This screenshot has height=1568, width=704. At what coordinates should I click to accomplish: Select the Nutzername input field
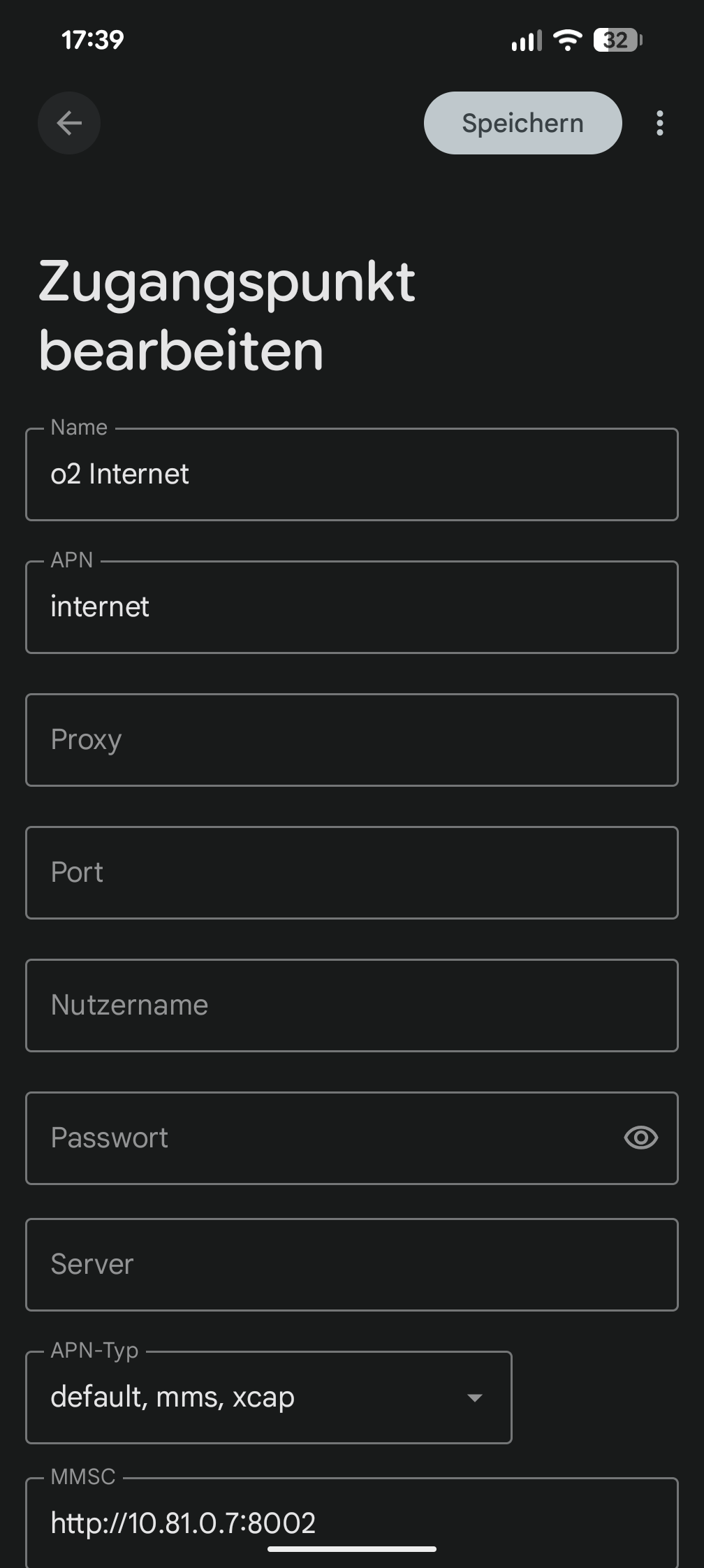[352, 1006]
